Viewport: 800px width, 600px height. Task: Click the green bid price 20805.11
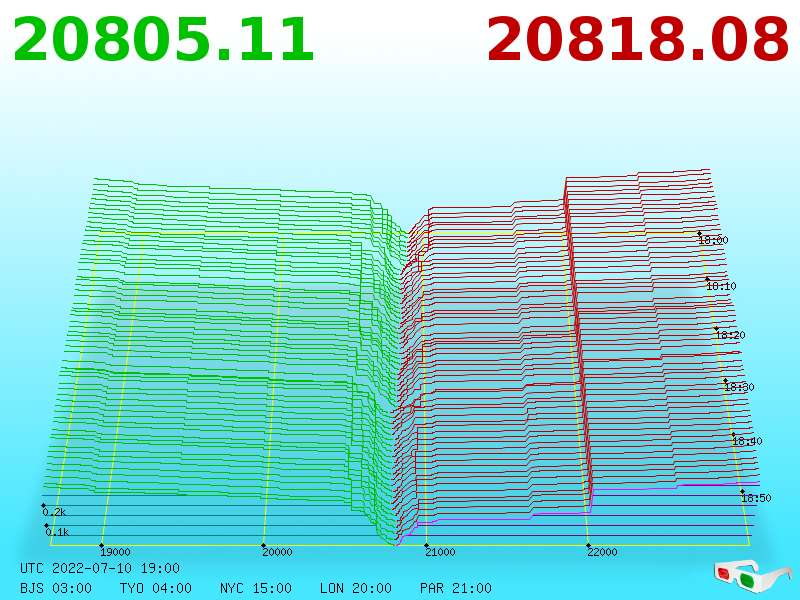163,40
